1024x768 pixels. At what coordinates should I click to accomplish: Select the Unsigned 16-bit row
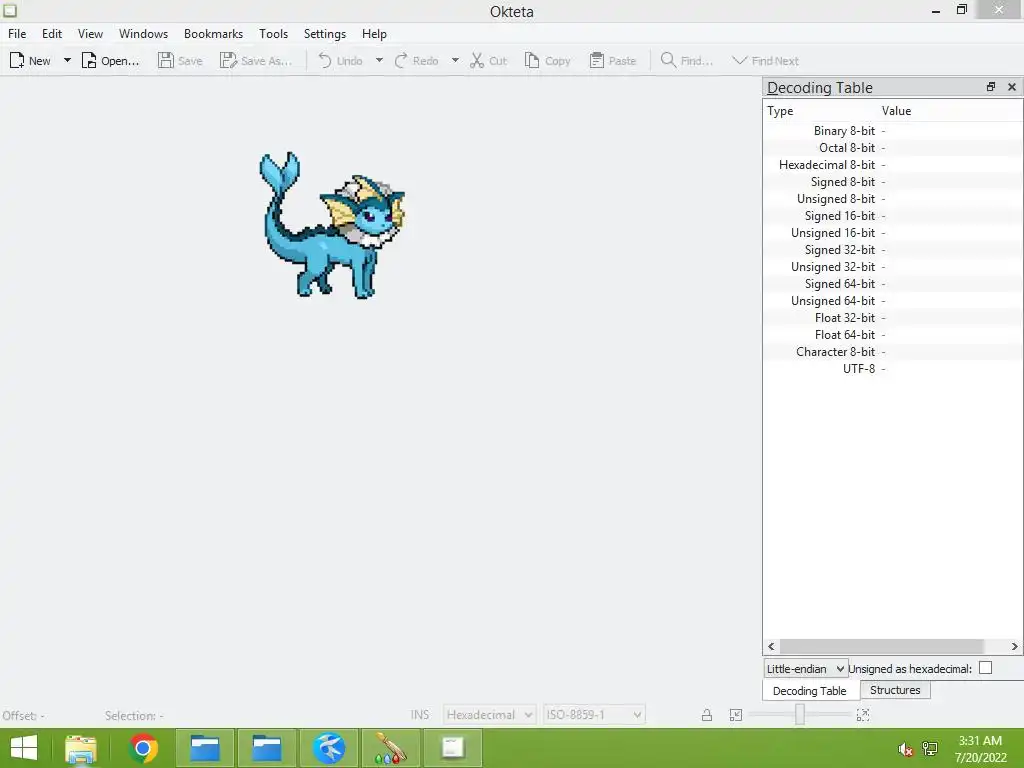(893, 232)
